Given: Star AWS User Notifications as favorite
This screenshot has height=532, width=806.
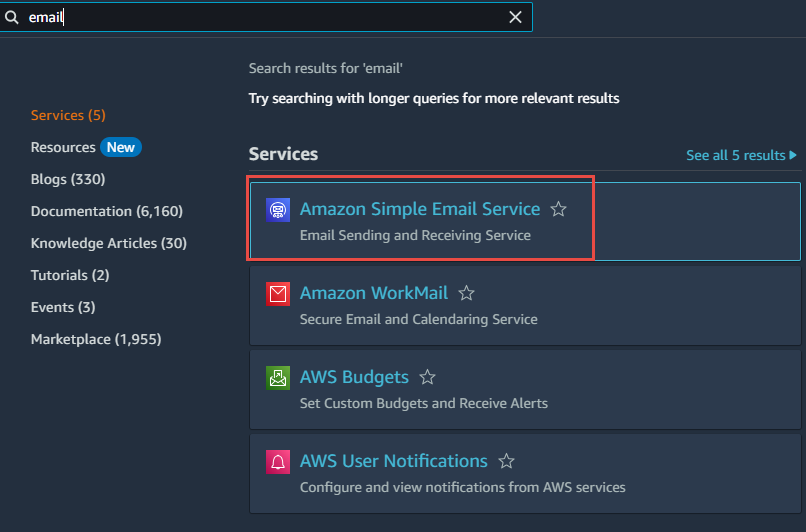Looking at the screenshot, I should pos(506,461).
